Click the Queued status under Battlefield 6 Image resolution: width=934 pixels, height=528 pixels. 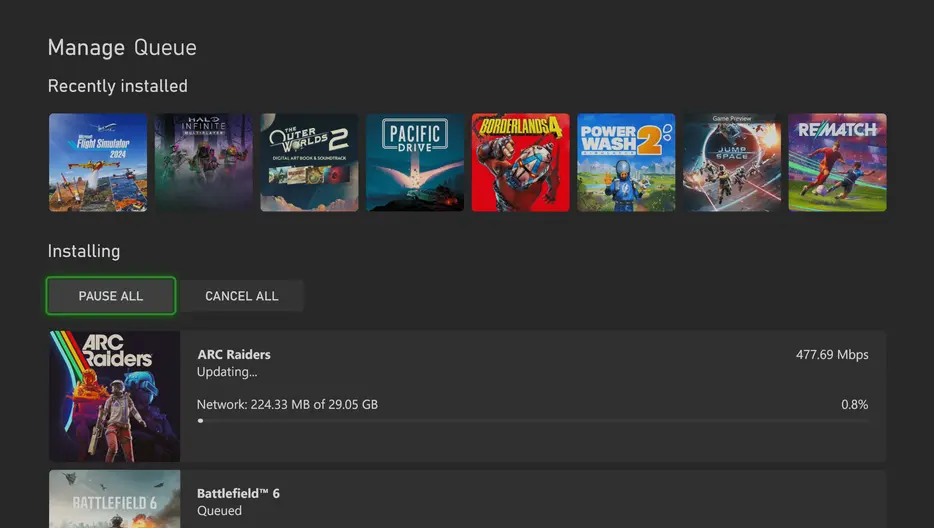219,511
